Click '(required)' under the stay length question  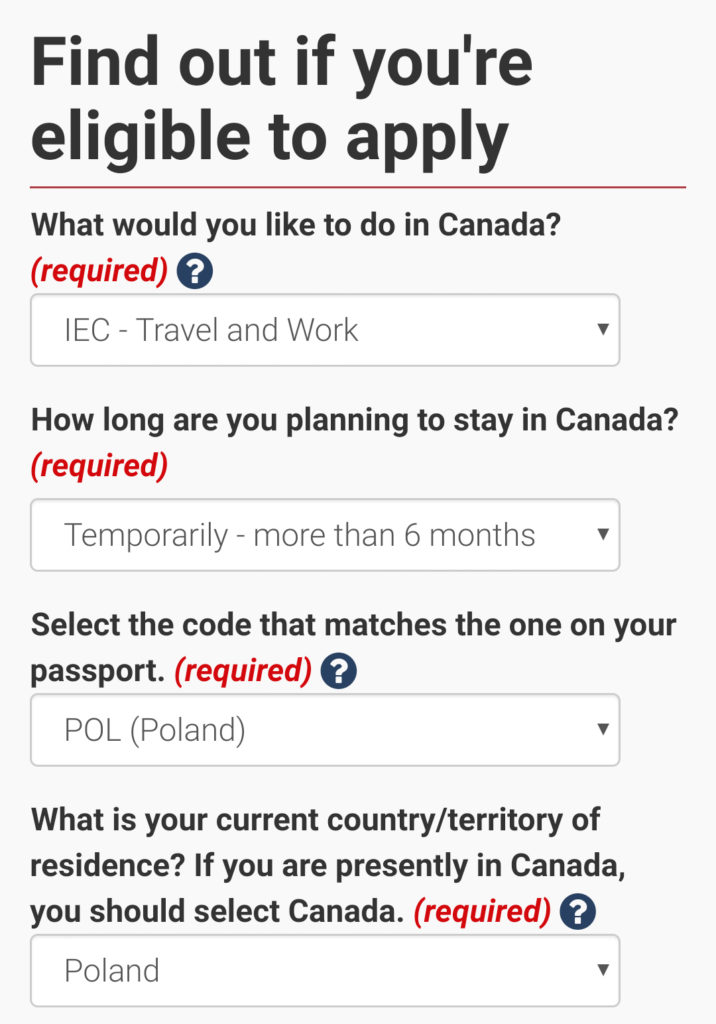[99, 466]
